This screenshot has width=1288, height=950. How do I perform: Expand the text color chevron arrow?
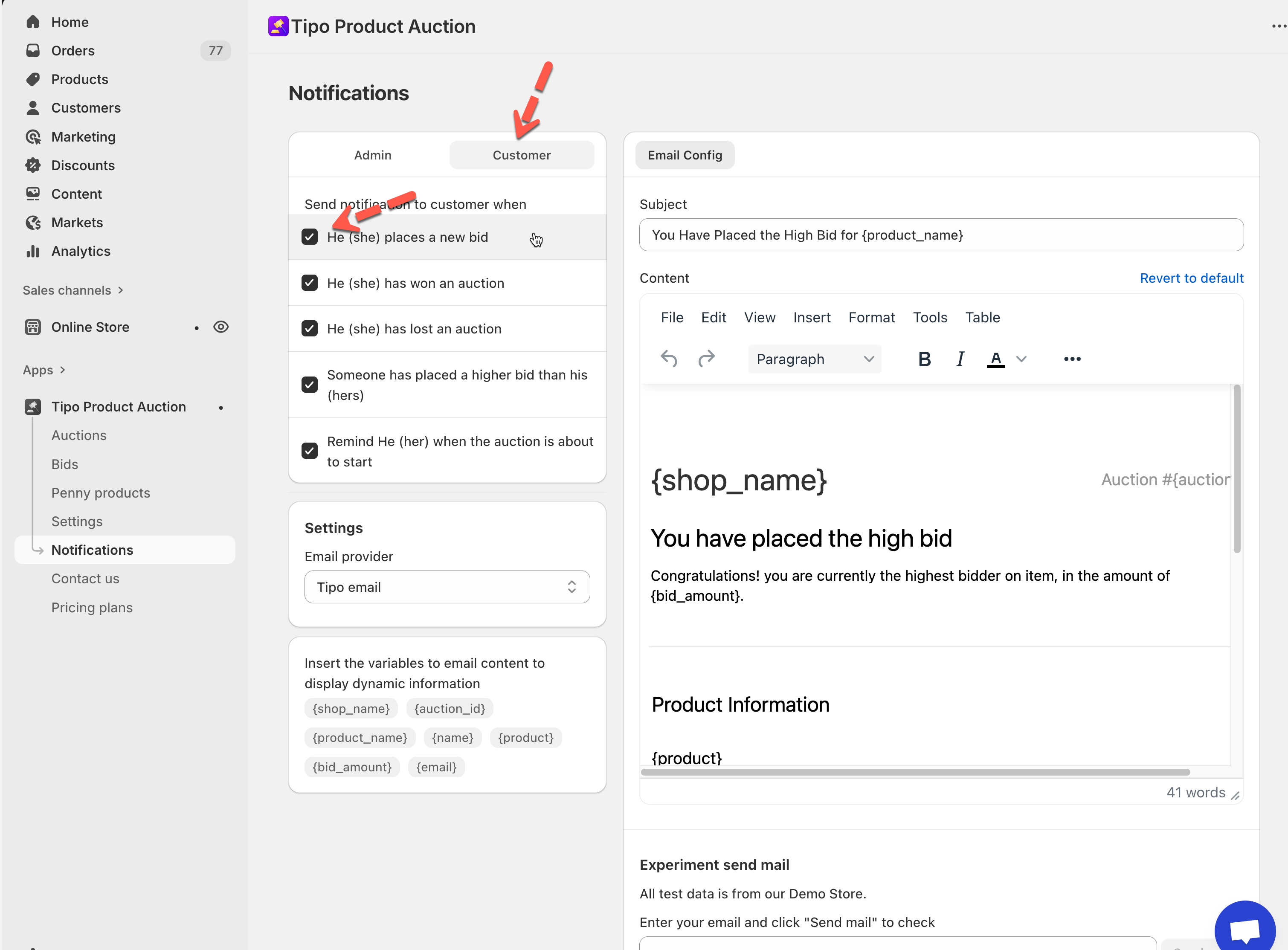click(1021, 359)
